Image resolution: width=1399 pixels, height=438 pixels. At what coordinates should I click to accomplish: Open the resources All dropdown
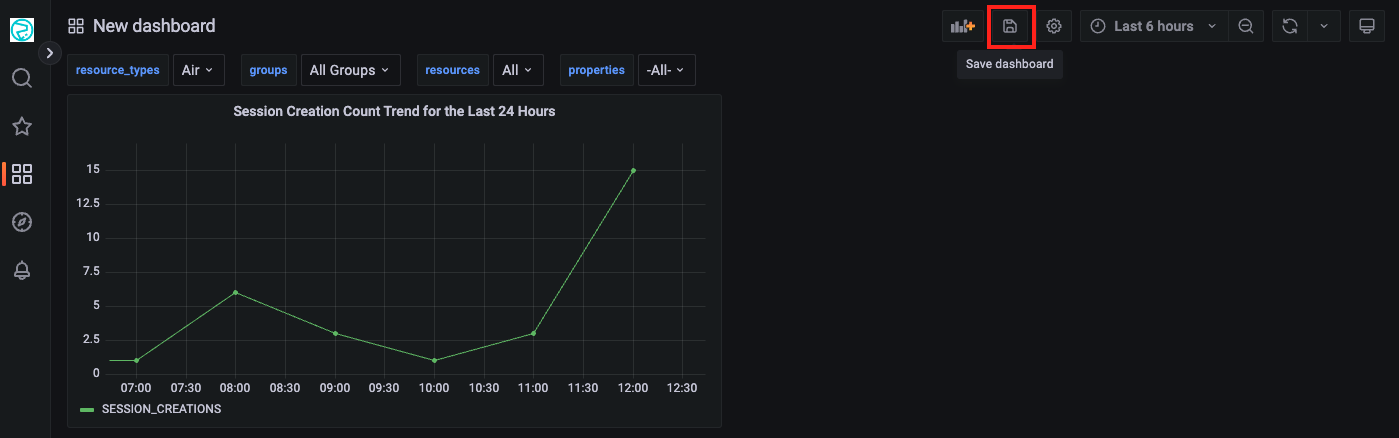[x=518, y=70]
